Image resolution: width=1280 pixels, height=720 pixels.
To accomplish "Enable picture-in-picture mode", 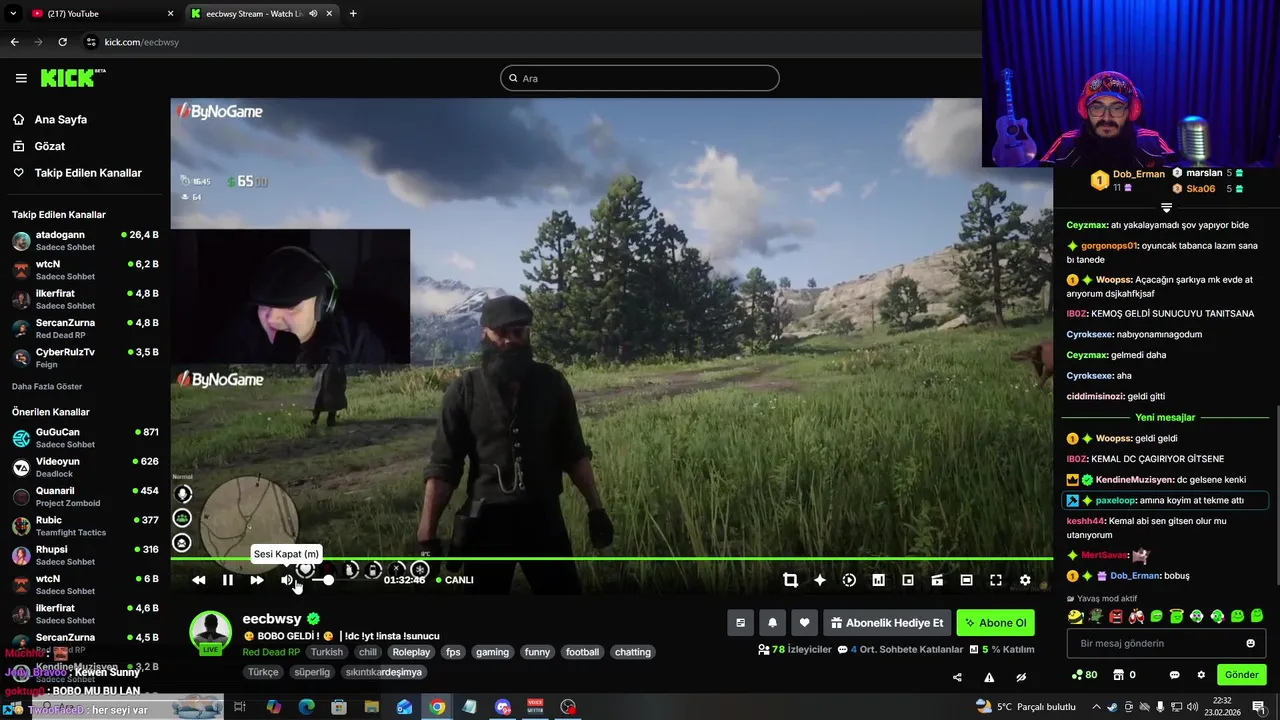I will pyautogui.click(x=908, y=580).
